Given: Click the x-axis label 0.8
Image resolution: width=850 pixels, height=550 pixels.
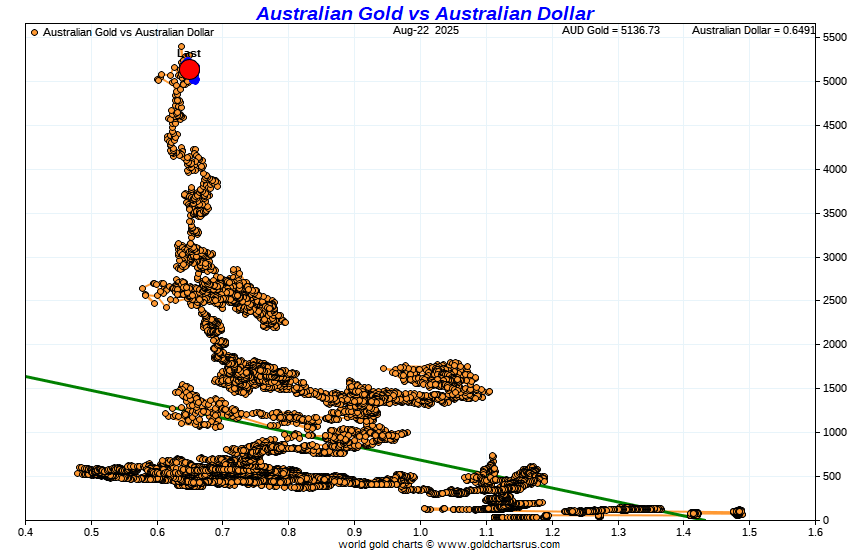Looking at the screenshot, I should tap(288, 532).
